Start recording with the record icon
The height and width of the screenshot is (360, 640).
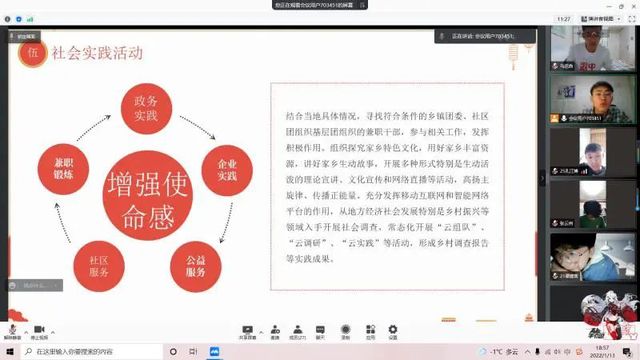point(345,332)
